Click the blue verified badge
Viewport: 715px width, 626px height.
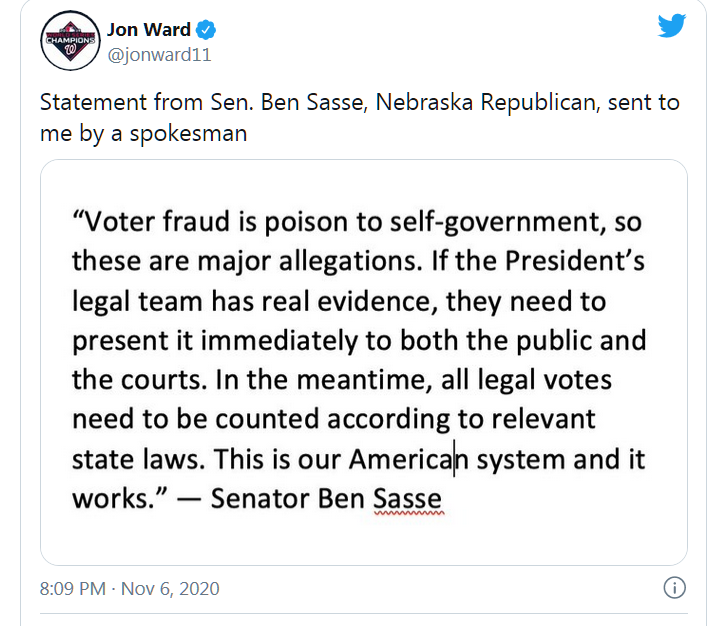point(206,29)
